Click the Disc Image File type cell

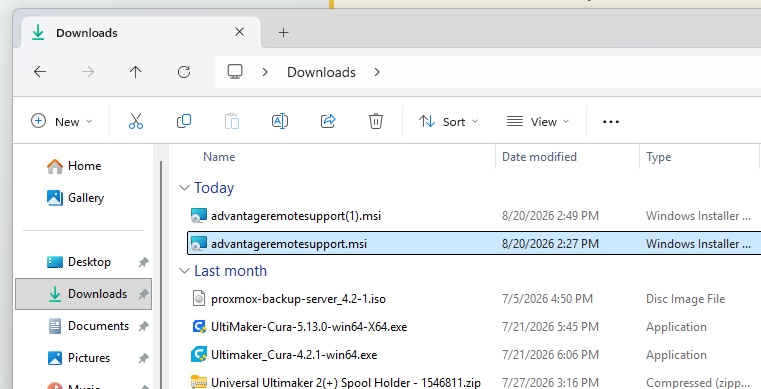685,299
